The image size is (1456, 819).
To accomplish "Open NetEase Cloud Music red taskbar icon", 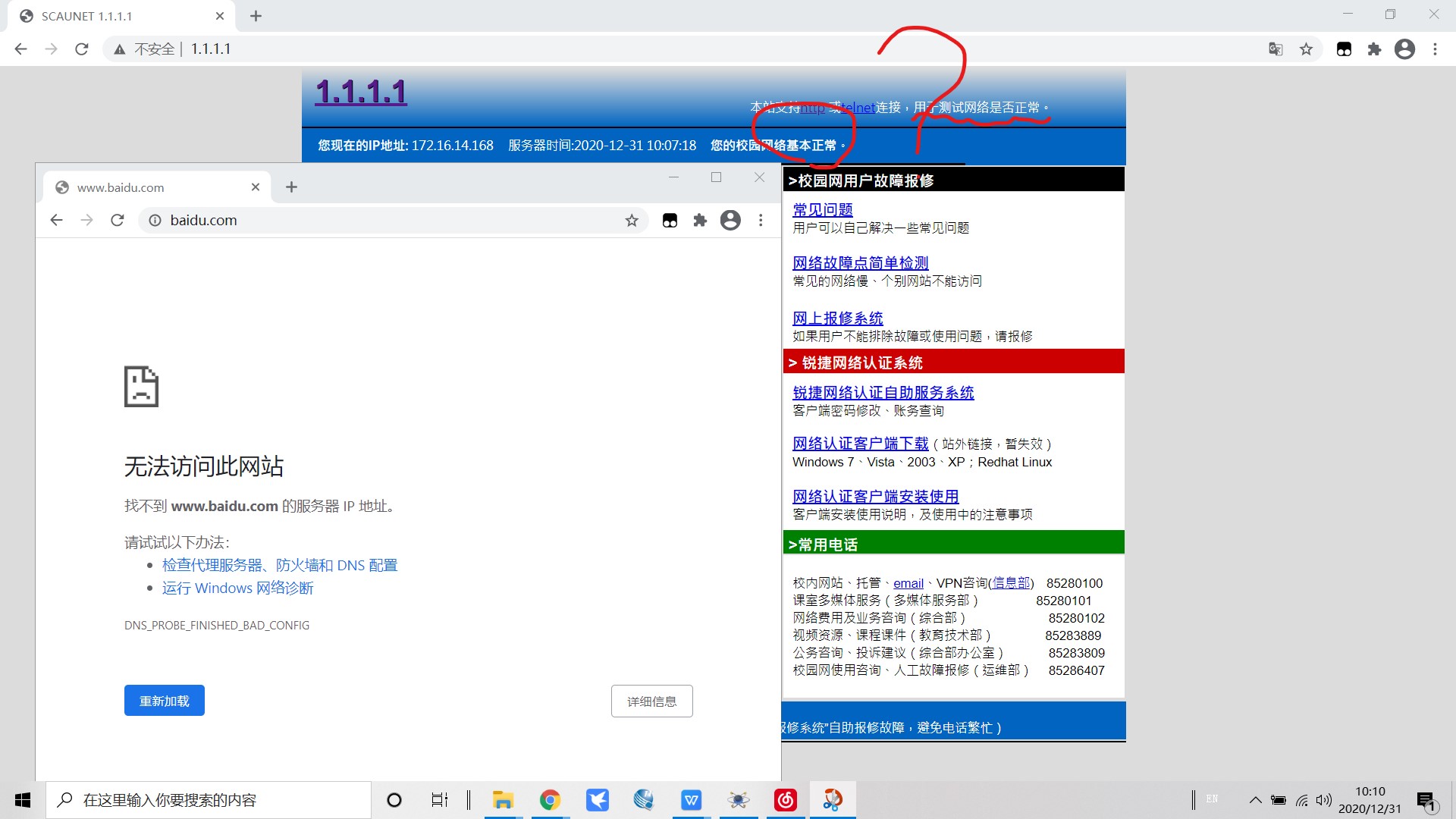I will tap(786, 800).
